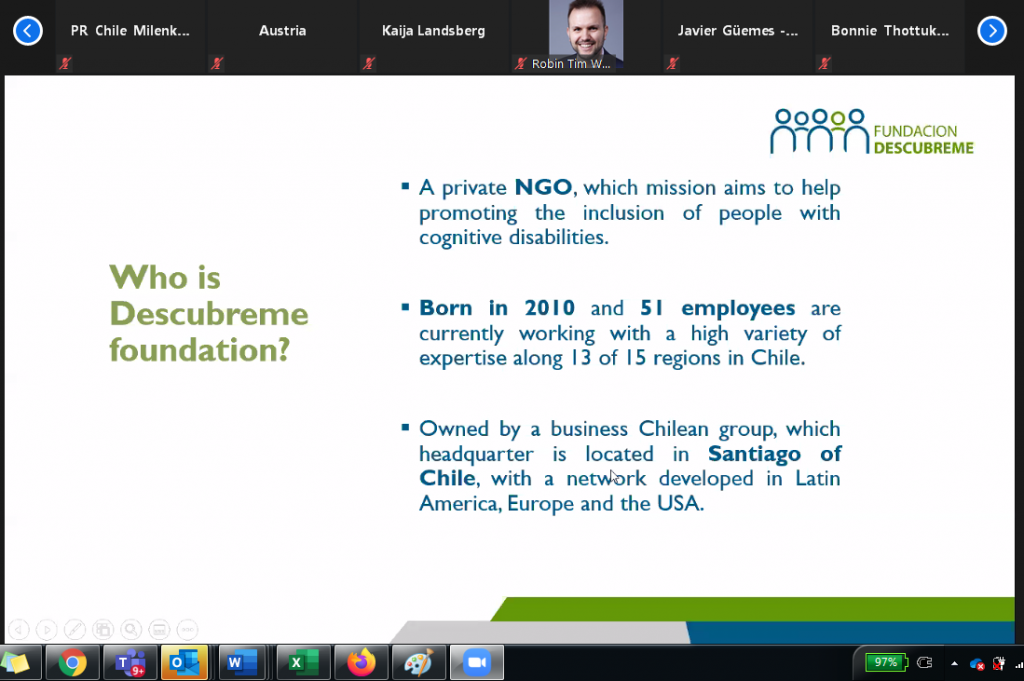Open Microsoft Word from the taskbar
1024x681 pixels.
pyautogui.click(x=242, y=663)
